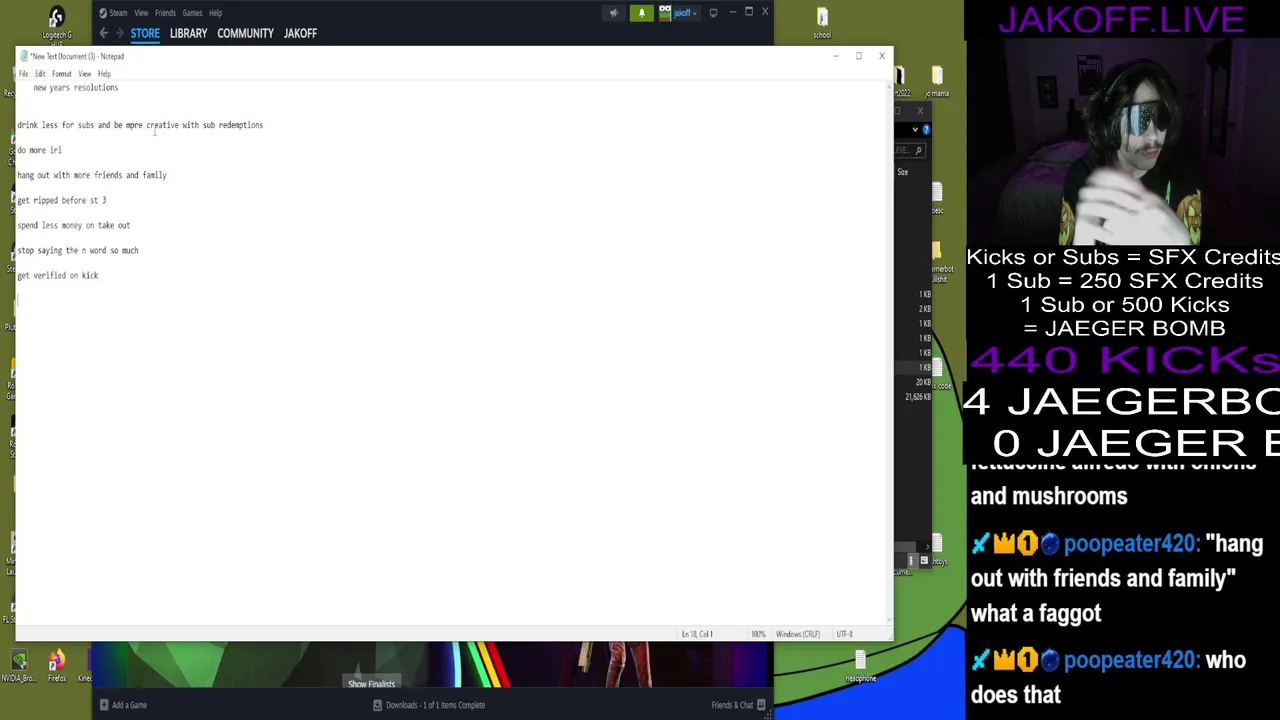
Task: Open Friends & Chat in Steam
Action: 738,705
